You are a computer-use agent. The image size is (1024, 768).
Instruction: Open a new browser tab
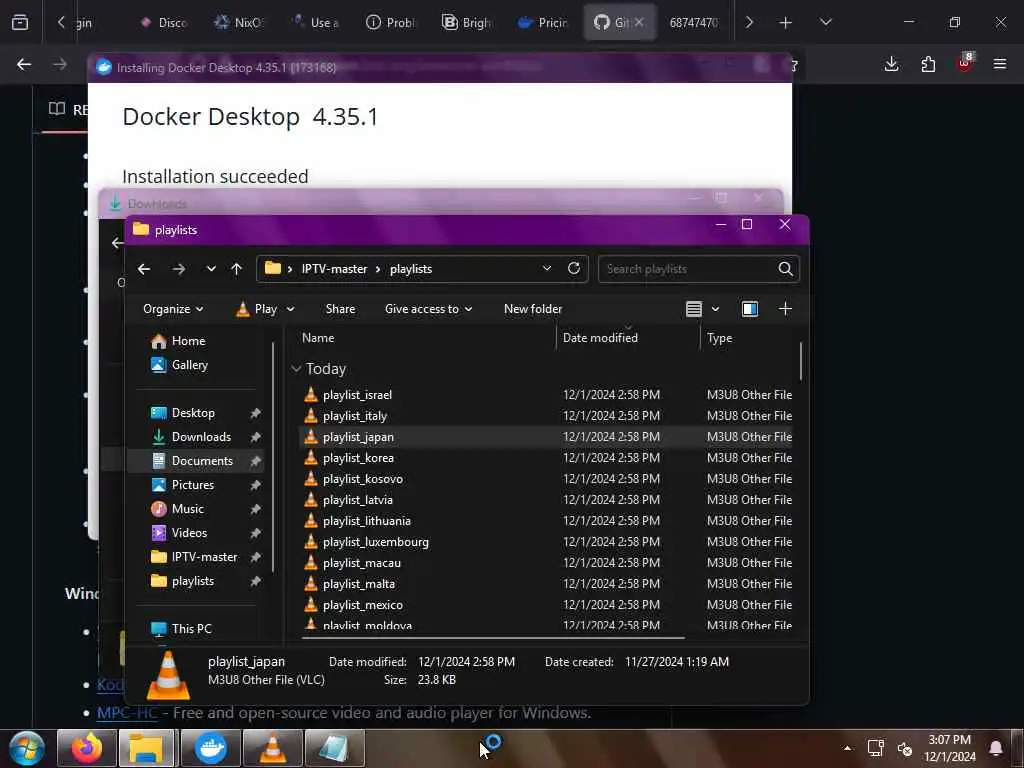785,22
